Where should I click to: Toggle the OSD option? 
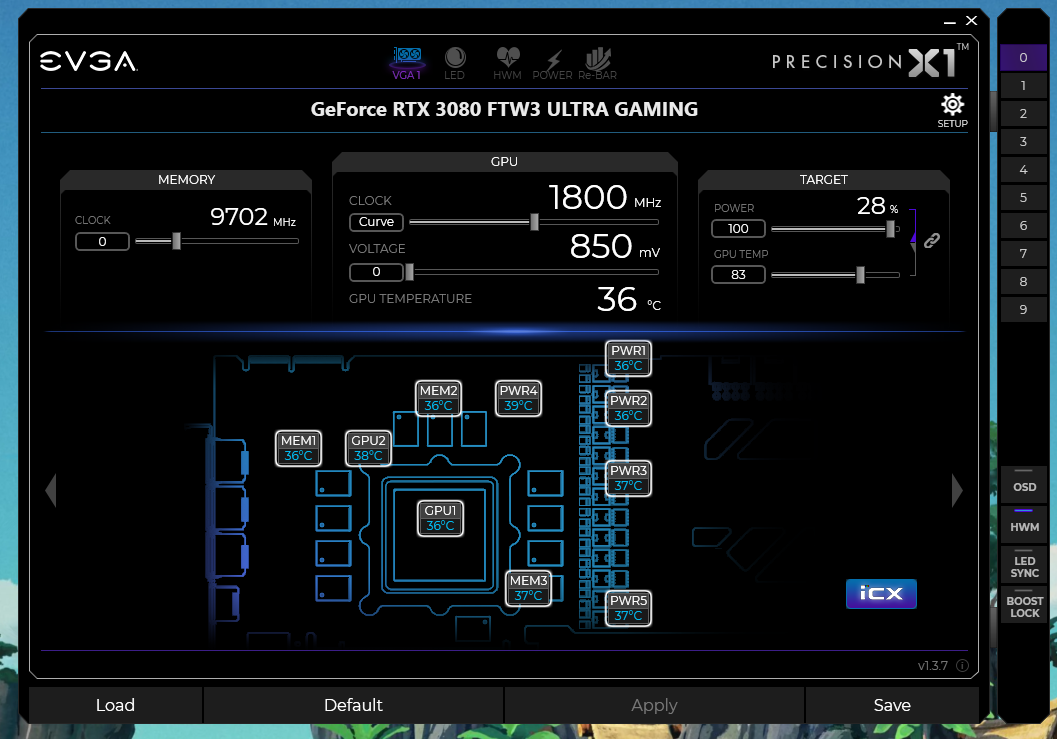tap(1024, 483)
